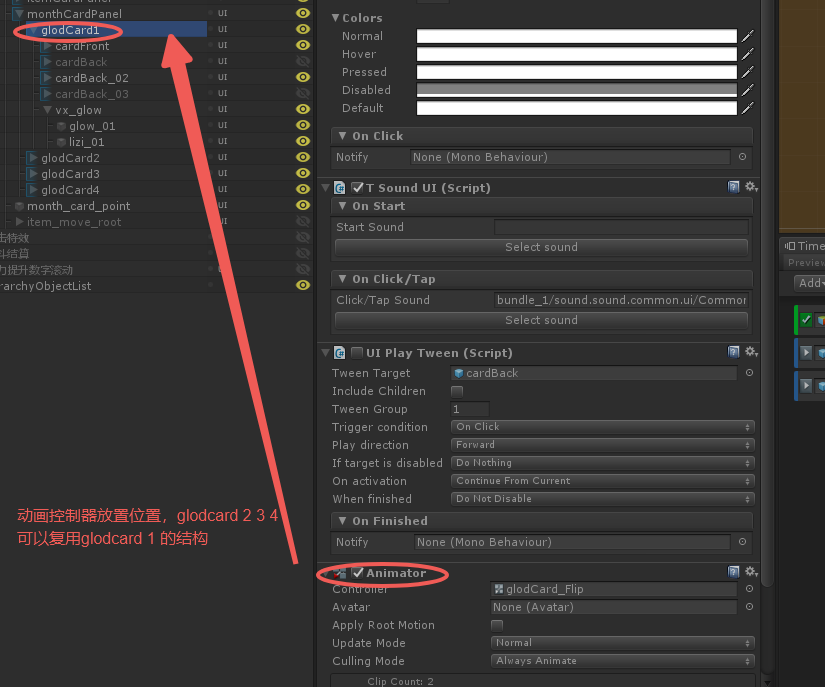Screen dimensions: 825x687
Task: Click the Click/Tap Sound path field
Action: [621, 300]
